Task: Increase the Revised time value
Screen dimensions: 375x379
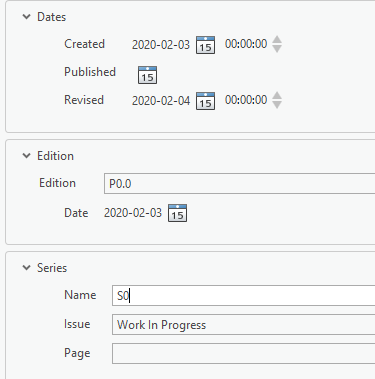Action: (x=277, y=96)
